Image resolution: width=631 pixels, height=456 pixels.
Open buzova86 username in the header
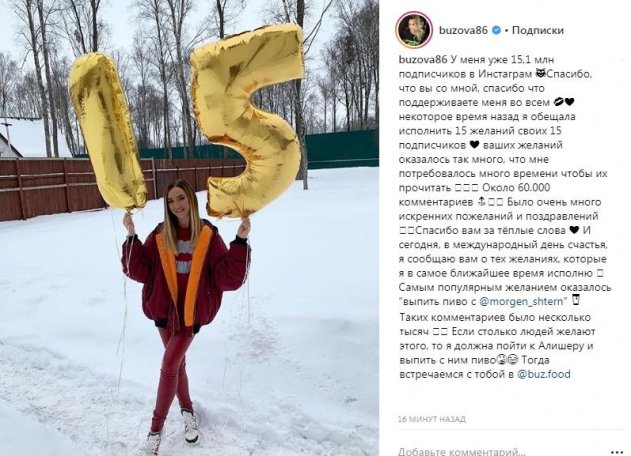463,30
